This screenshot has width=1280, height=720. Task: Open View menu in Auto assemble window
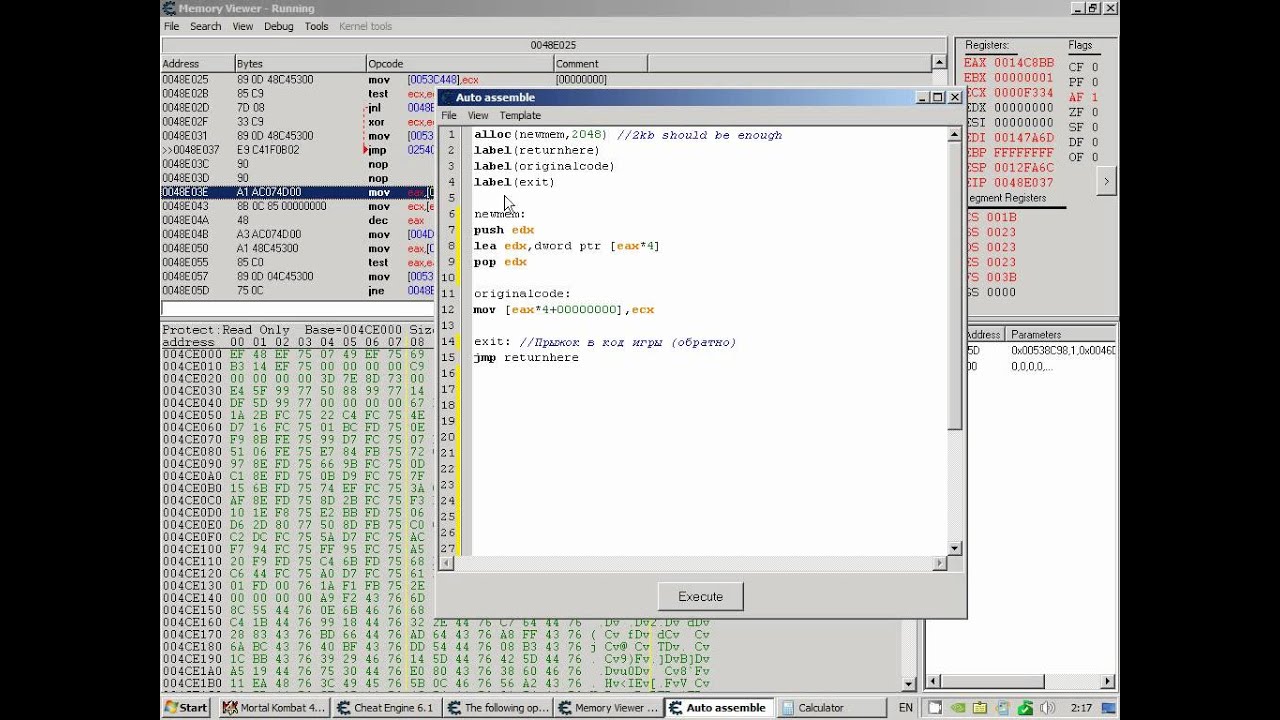click(x=478, y=115)
